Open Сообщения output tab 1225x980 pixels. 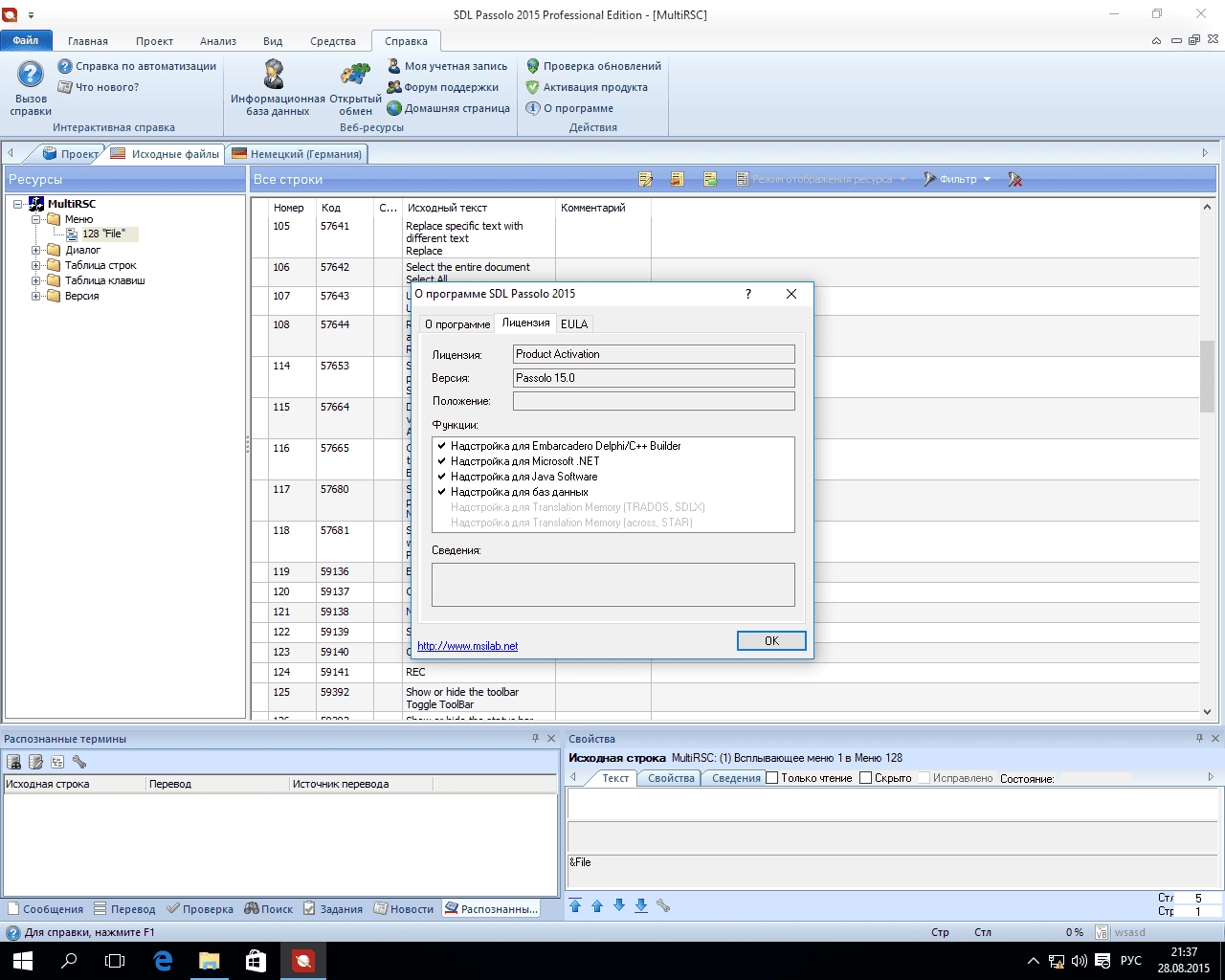(45, 909)
